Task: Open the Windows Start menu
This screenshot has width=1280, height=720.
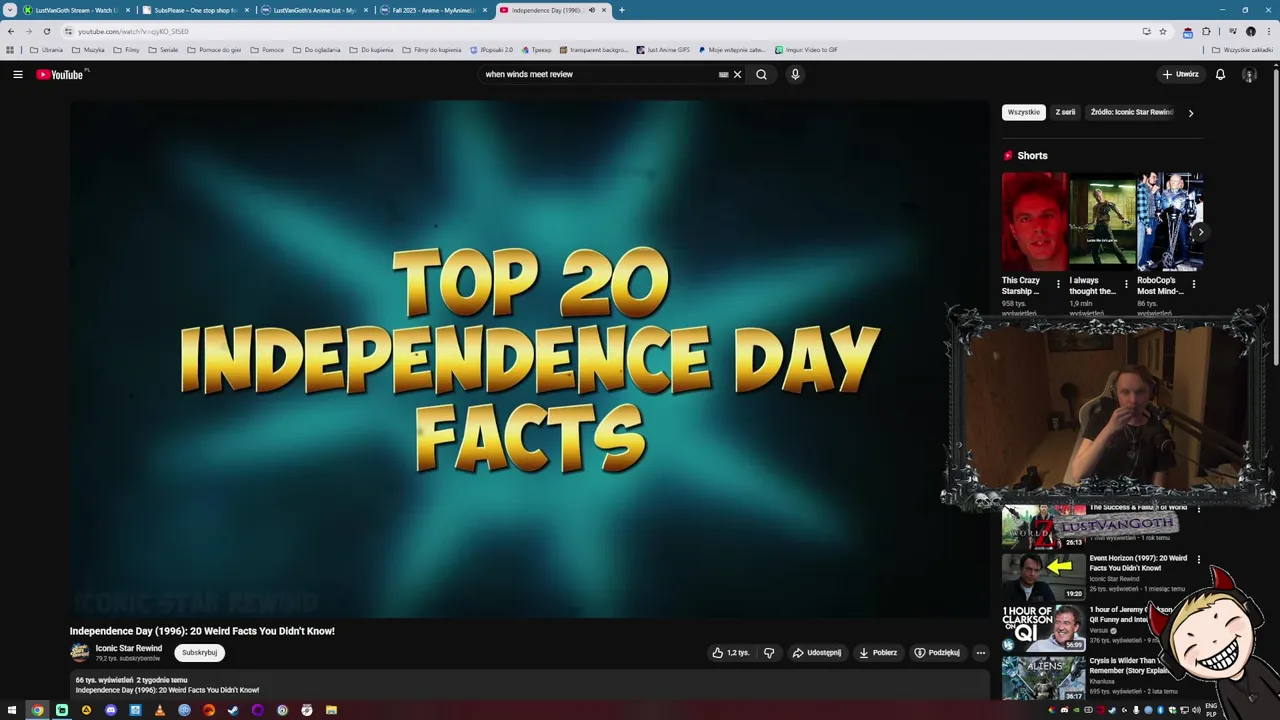Action: coord(12,710)
